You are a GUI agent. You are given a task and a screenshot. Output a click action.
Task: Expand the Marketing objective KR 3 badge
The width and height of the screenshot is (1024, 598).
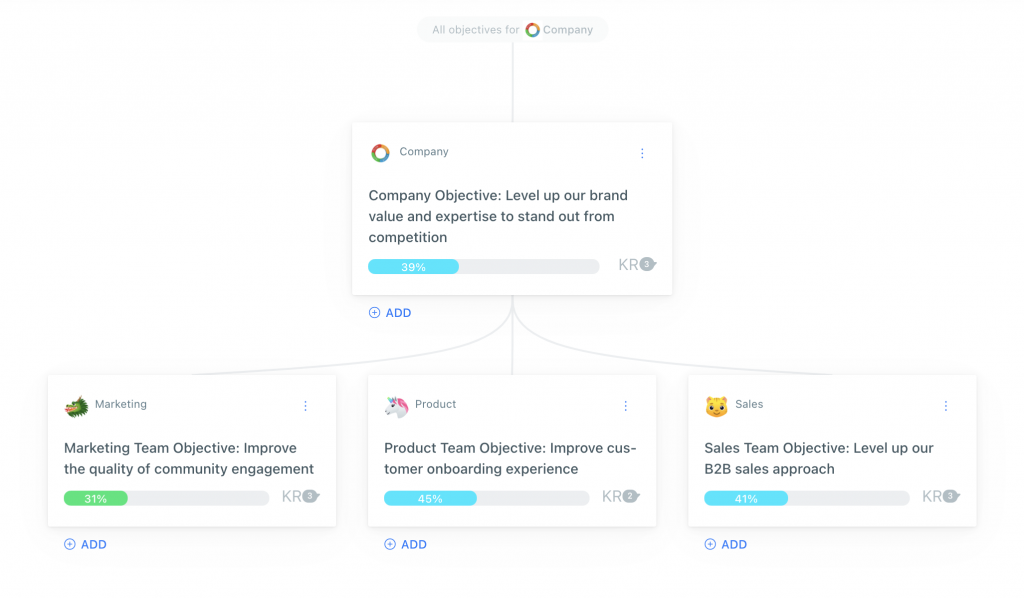[x=300, y=496]
